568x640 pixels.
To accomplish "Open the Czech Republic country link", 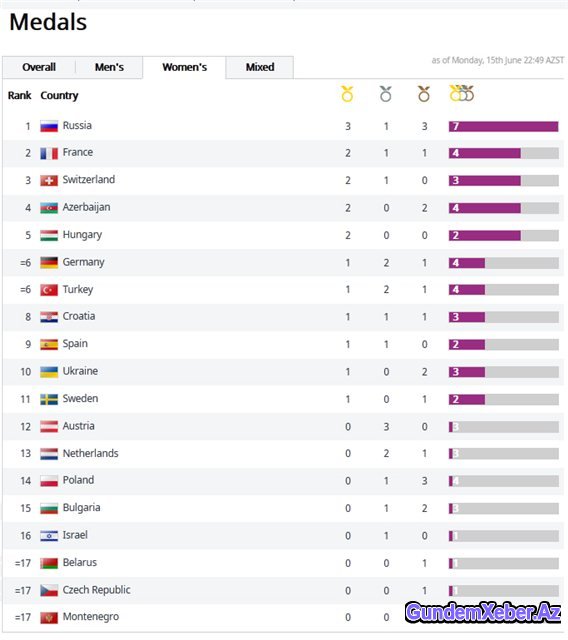I will click(x=96, y=590).
